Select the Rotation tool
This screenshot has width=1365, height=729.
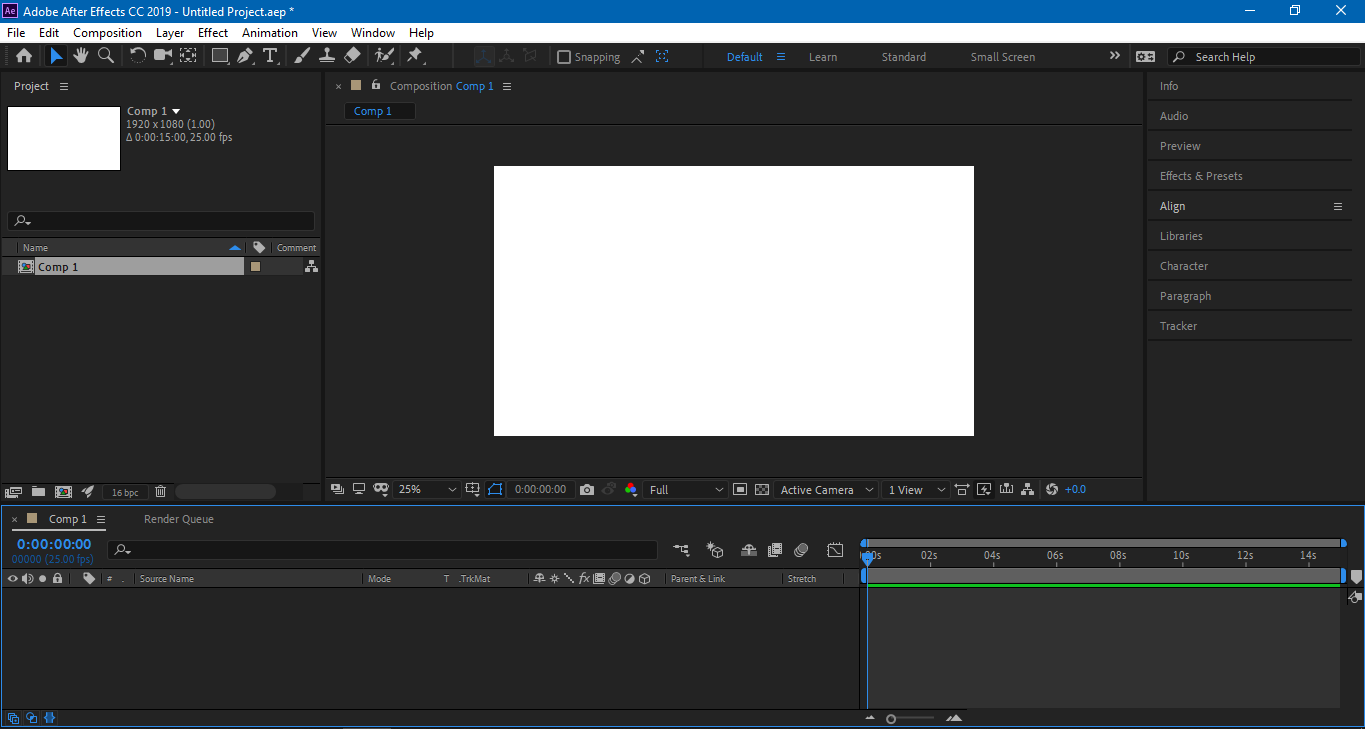[138, 56]
